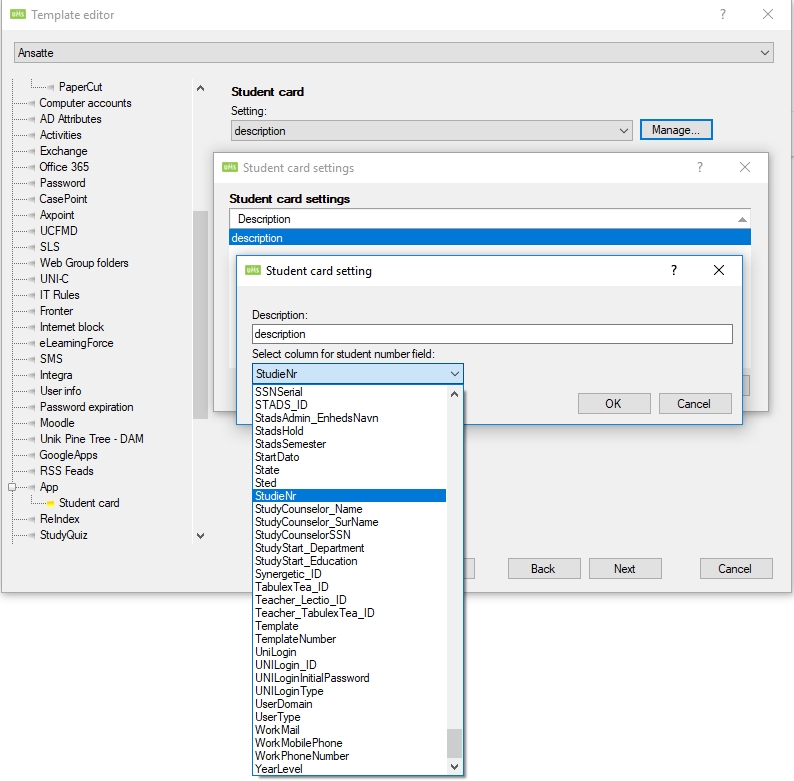Image resolution: width=794 pixels, height=781 pixels.
Task: Click the Student card setting help question mark
Action: 674,271
